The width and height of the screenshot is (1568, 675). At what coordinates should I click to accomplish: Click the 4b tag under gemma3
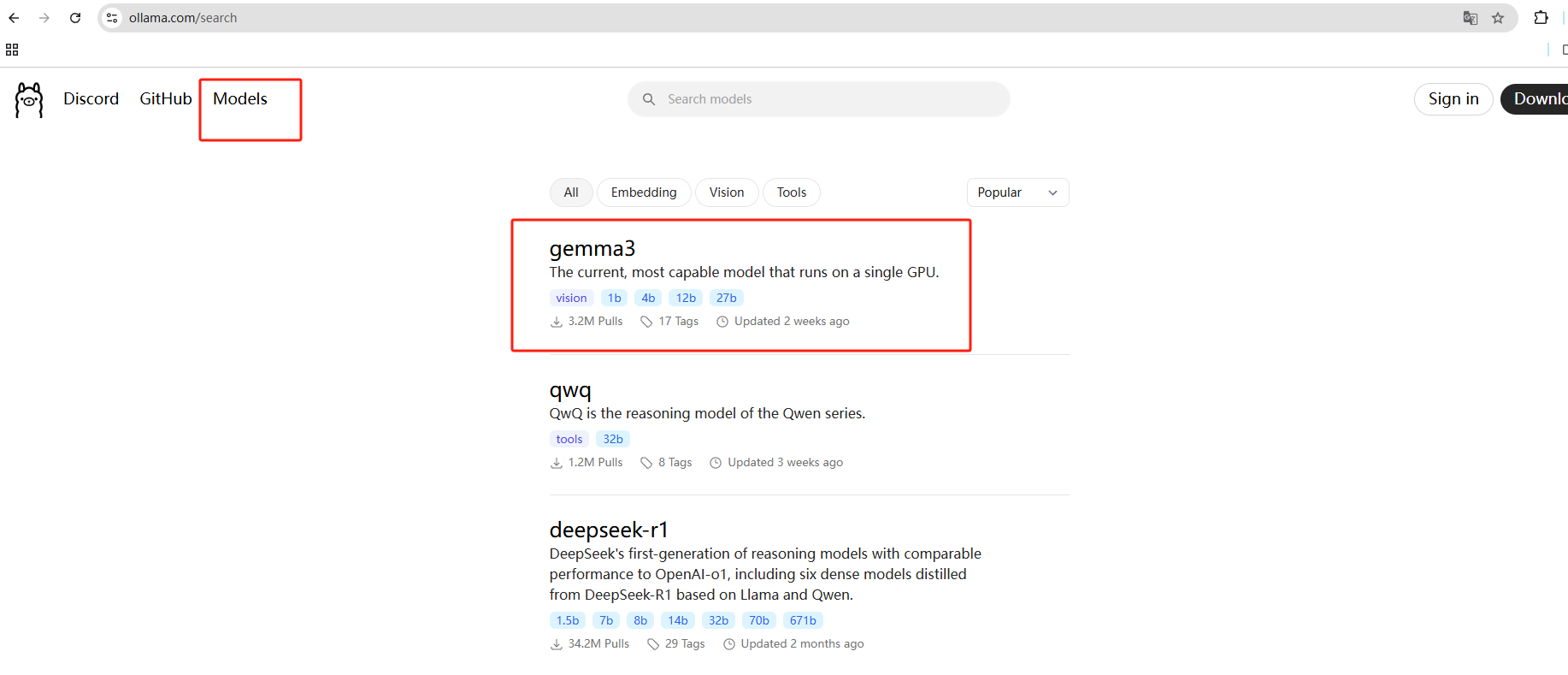[648, 298]
